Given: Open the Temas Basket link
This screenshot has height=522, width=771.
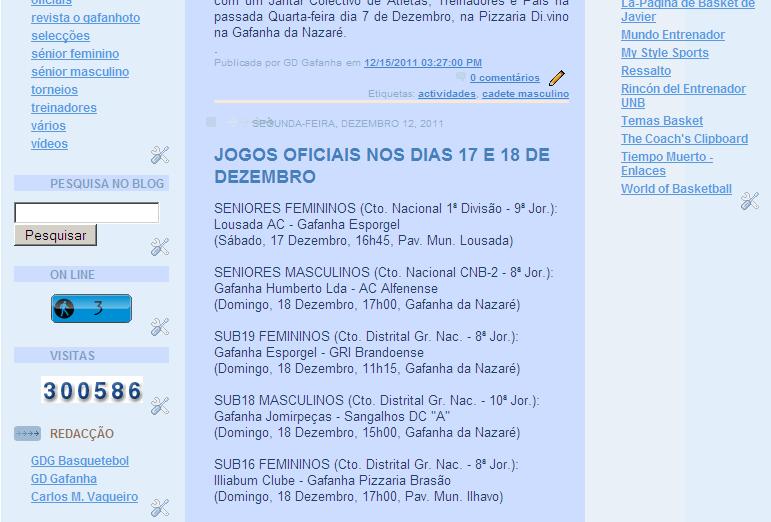Looking at the screenshot, I should (x=662, y=121).
